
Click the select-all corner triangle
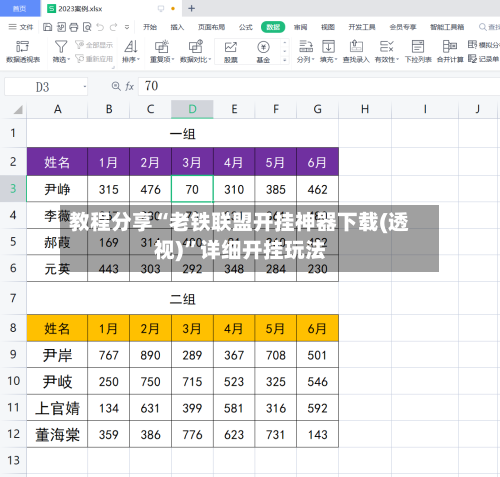pyautogui.click(x=18, y=109)
